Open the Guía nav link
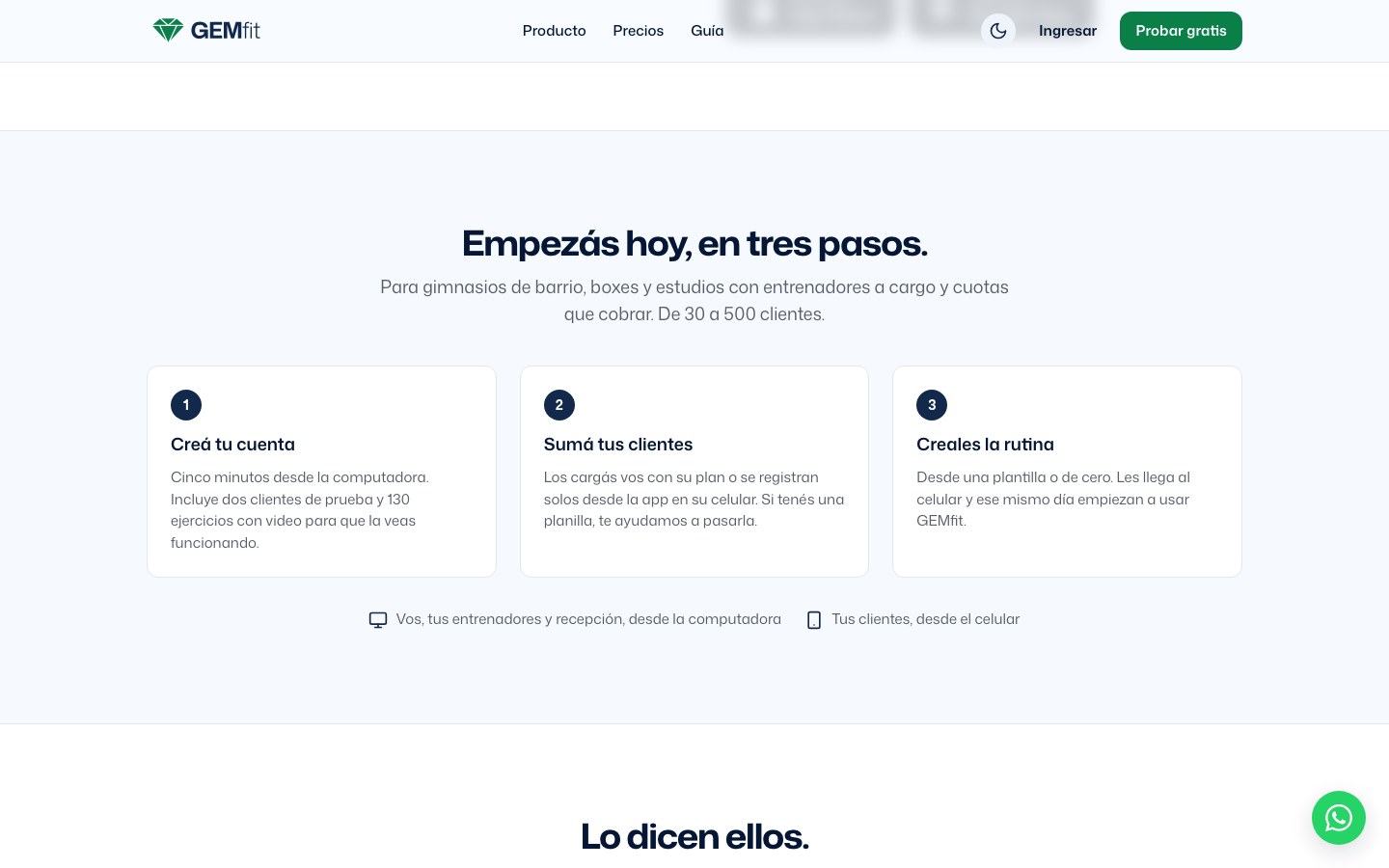Screen dimensions: 1389x868 [707, 31]
